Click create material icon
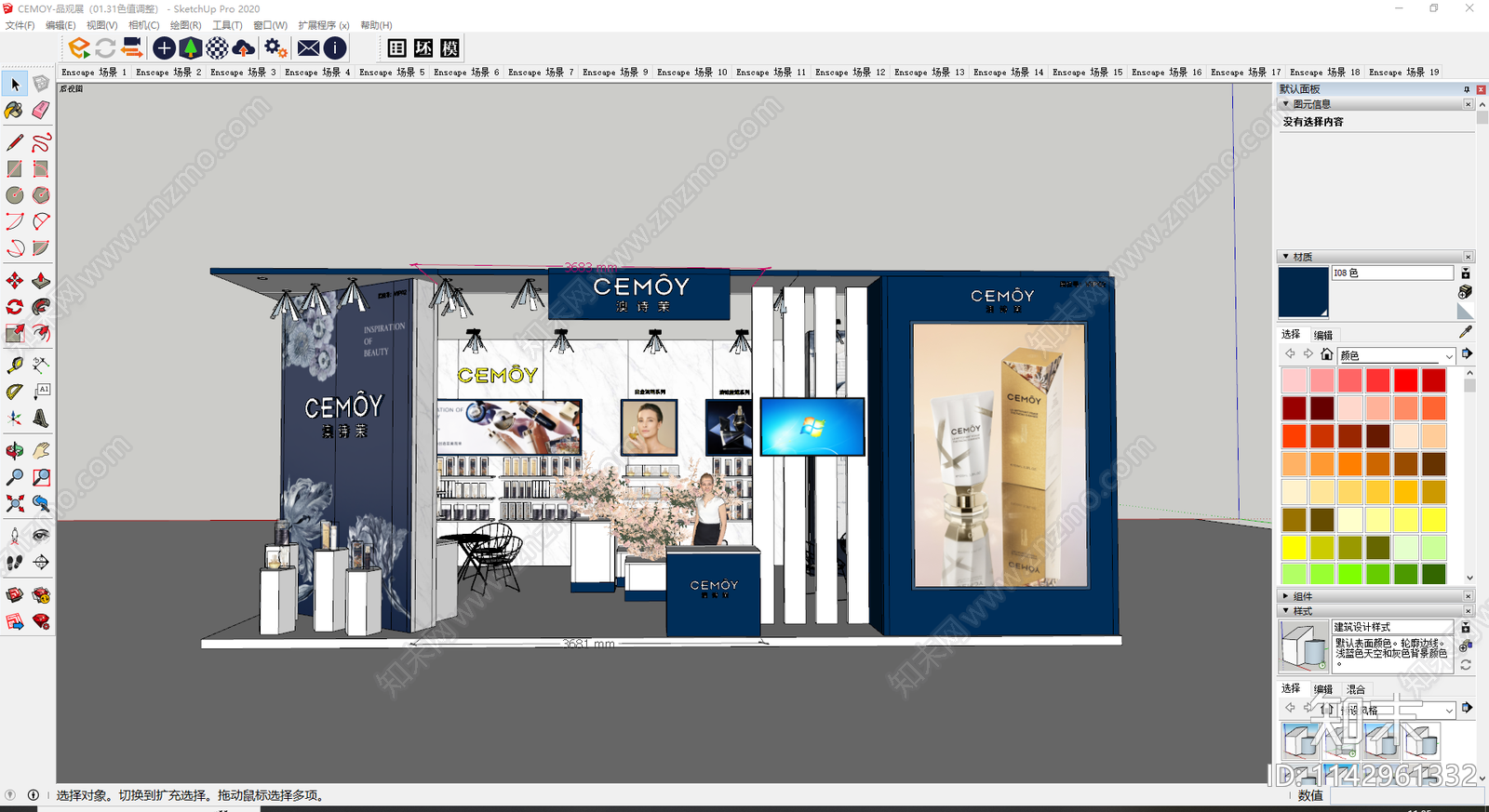The image size is (1489, 812). click(1465, 292)
